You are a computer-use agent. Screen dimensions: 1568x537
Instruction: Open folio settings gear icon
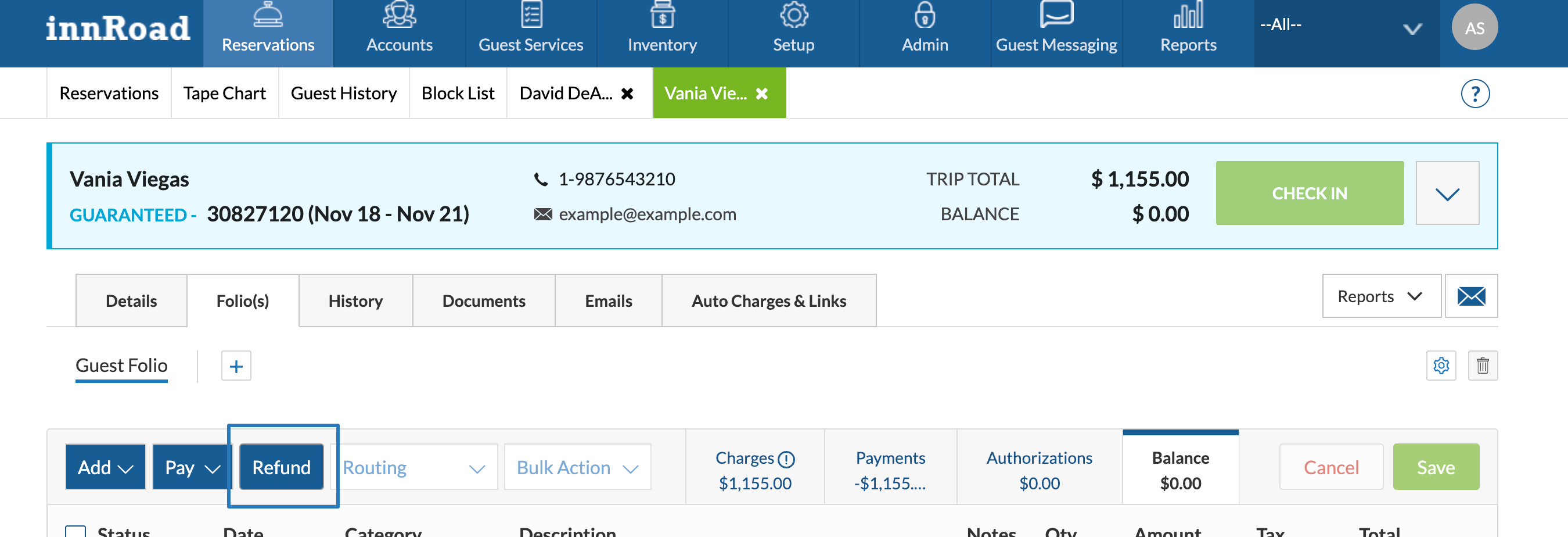(1441, 366)
